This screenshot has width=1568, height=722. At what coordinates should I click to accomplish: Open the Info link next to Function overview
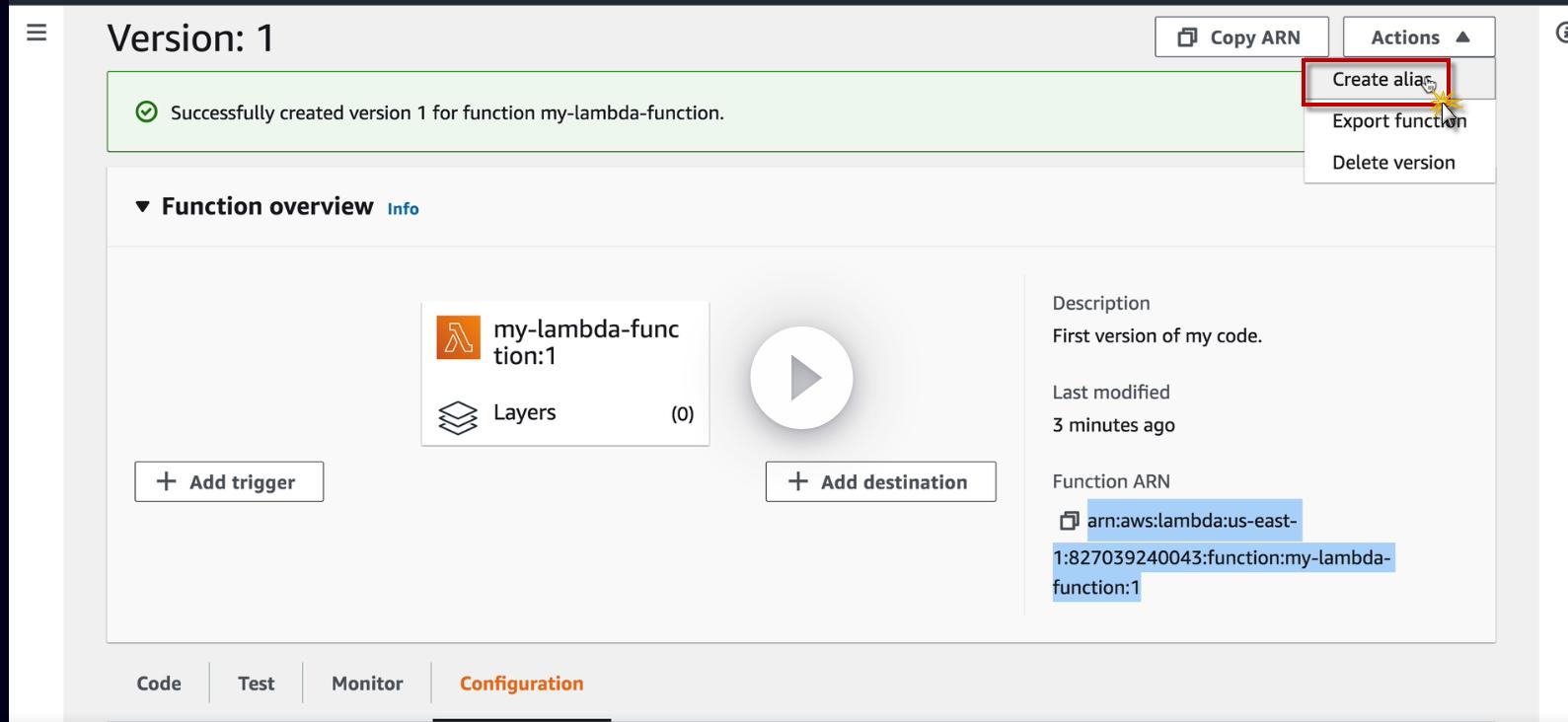point(403,209)
